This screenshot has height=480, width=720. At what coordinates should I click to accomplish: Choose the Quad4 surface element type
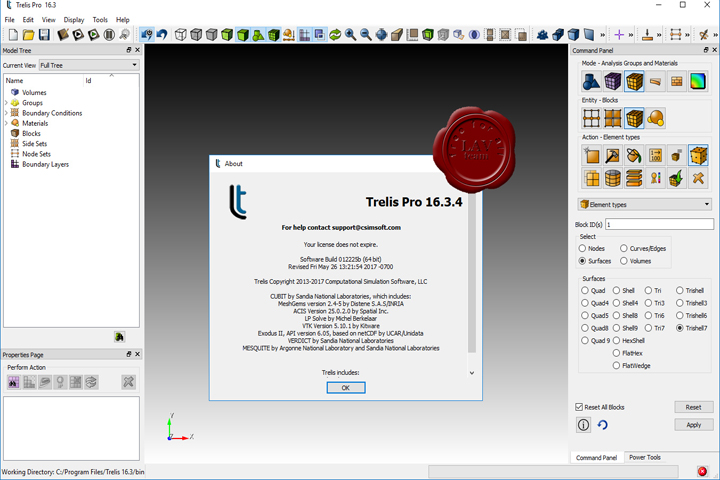(x=585, y=303)
